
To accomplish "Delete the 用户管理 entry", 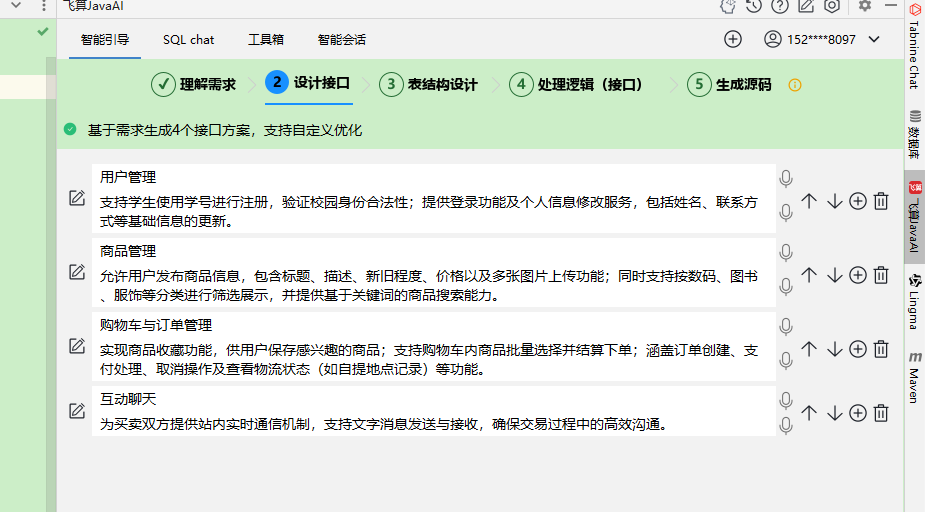I will pos(881,201).
